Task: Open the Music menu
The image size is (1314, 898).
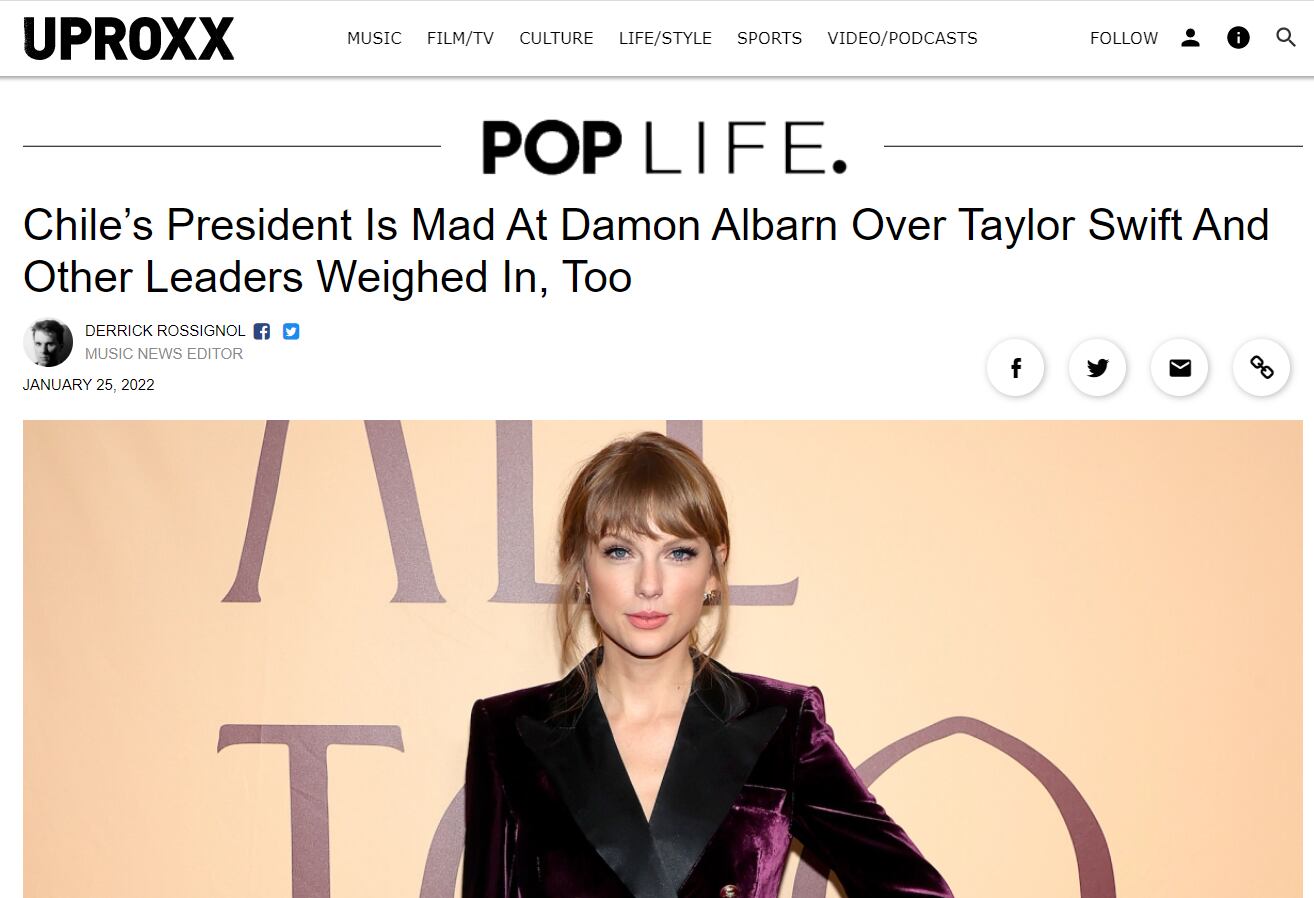Action: [374, 38]
